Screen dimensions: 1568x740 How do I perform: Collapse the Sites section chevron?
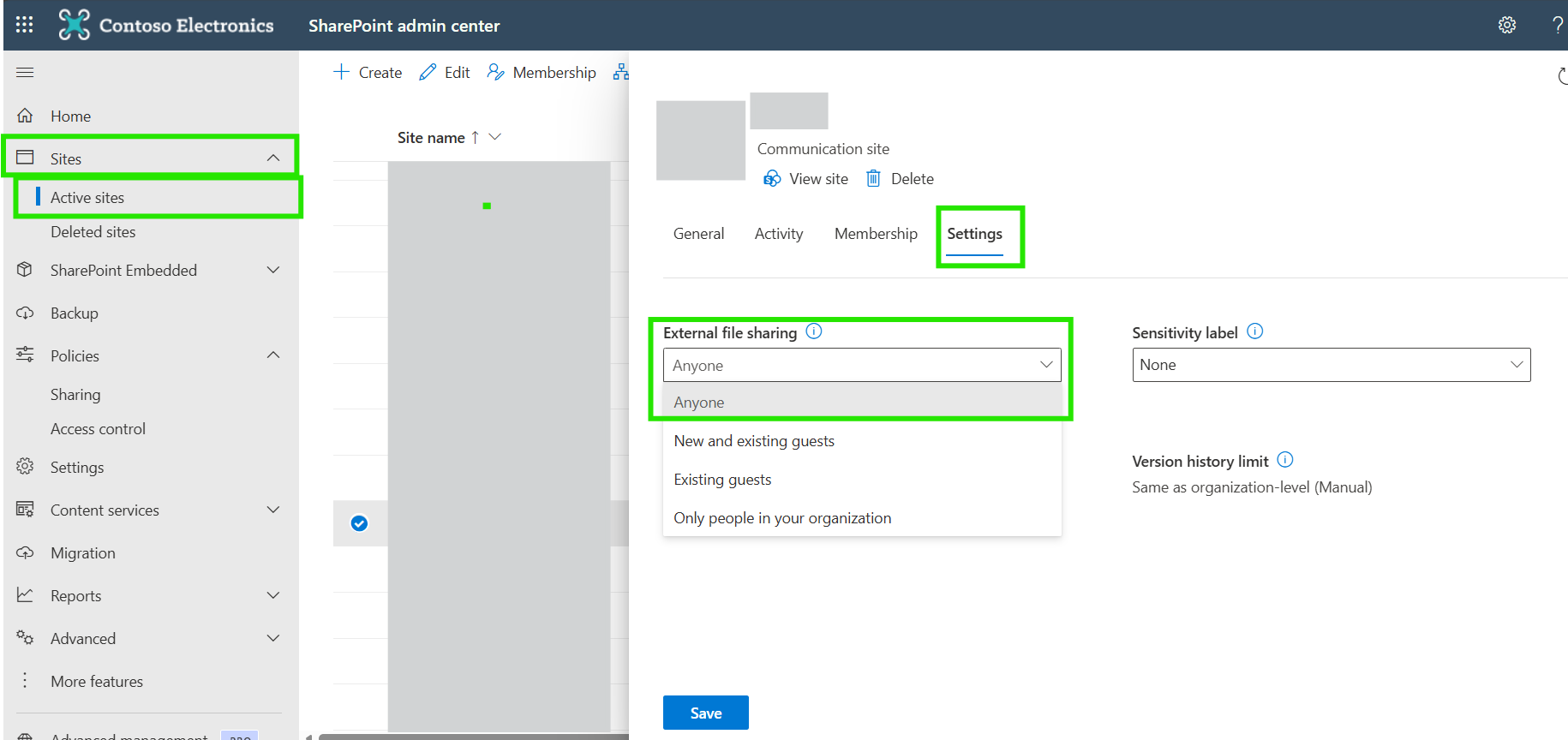(273, 158)
